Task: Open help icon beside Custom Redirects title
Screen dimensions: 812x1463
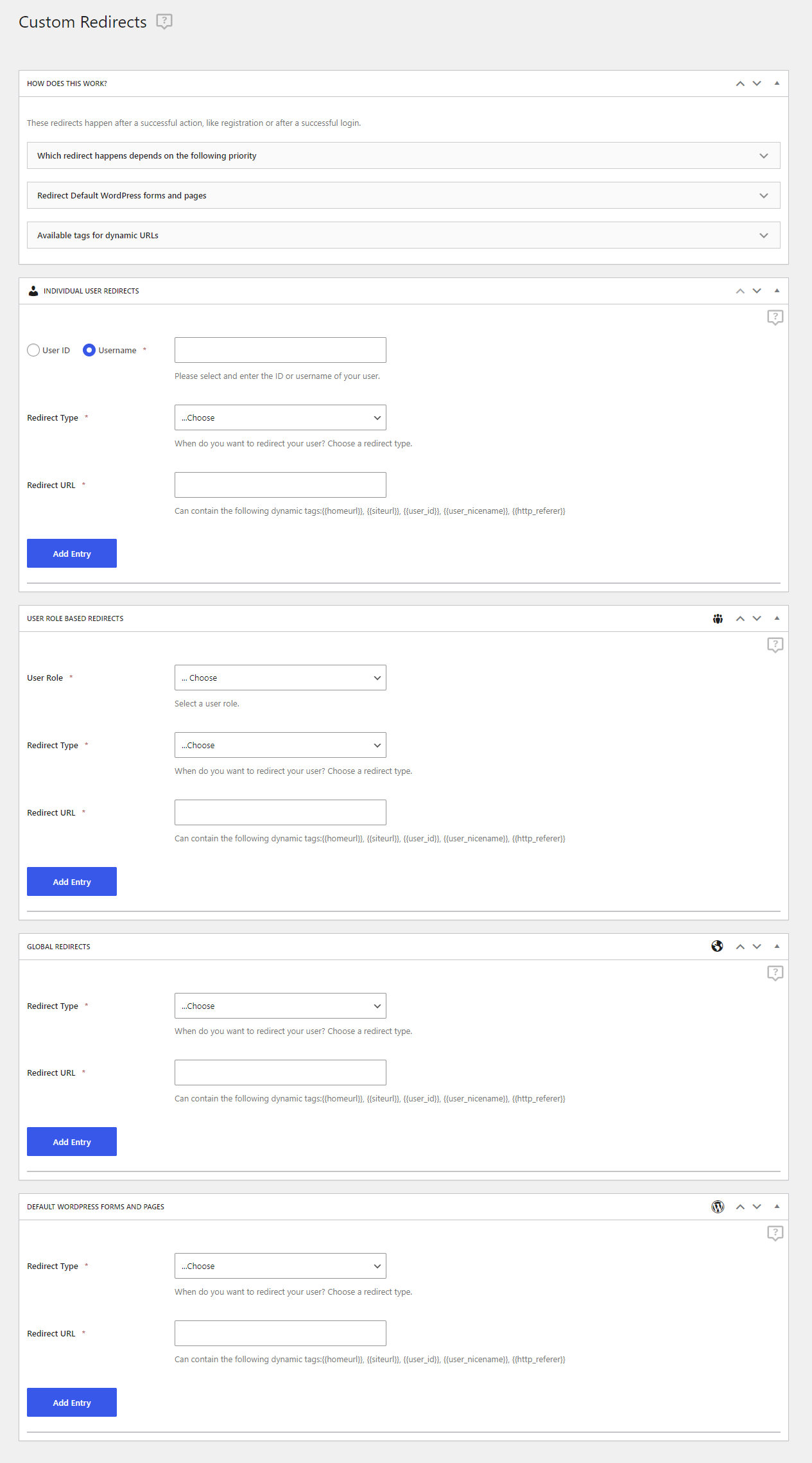Action: (x=164, y=22)
